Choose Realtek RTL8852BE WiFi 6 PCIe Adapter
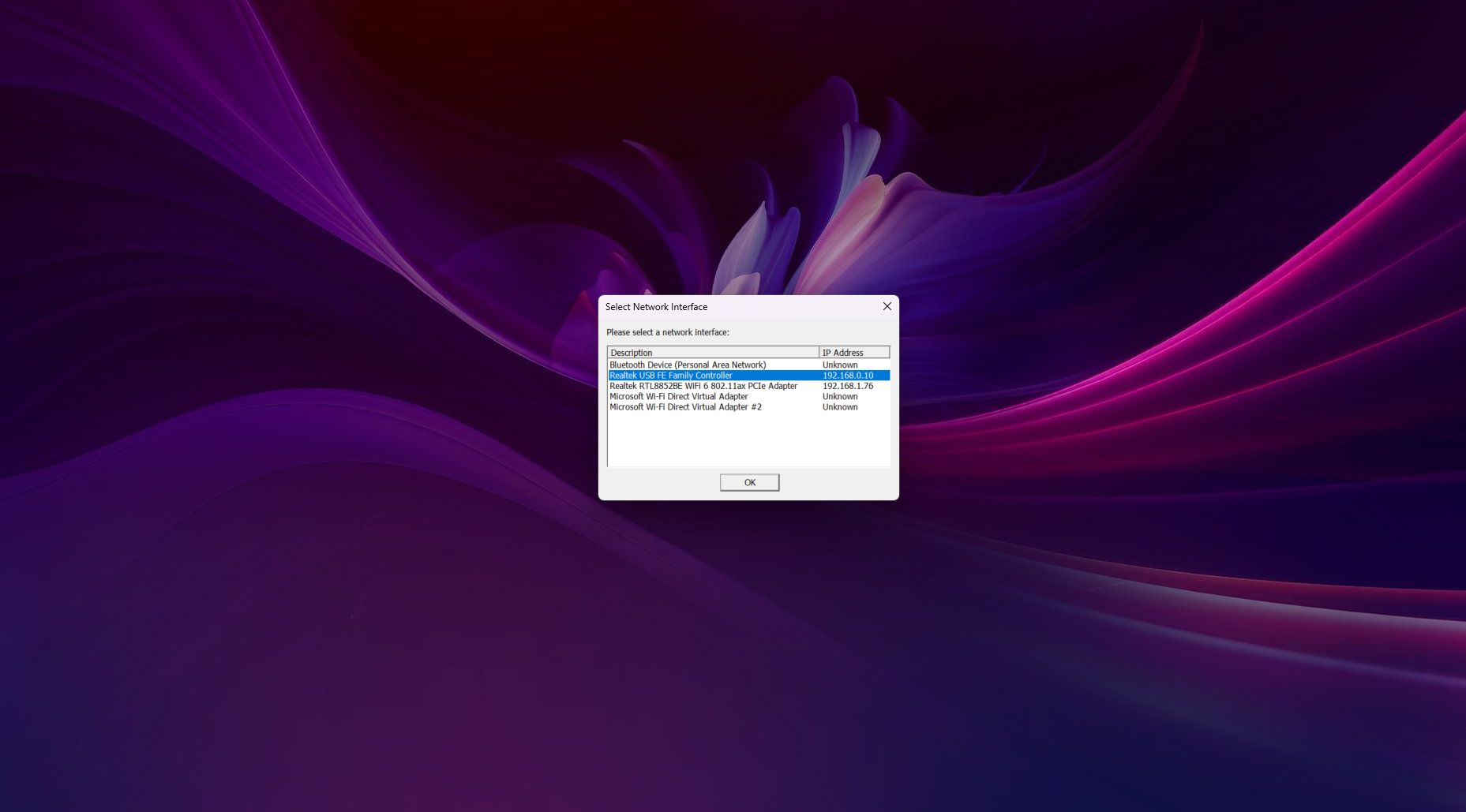Image resolution: width=1466 pixels, height=812 pixels. tap(703, 386)
